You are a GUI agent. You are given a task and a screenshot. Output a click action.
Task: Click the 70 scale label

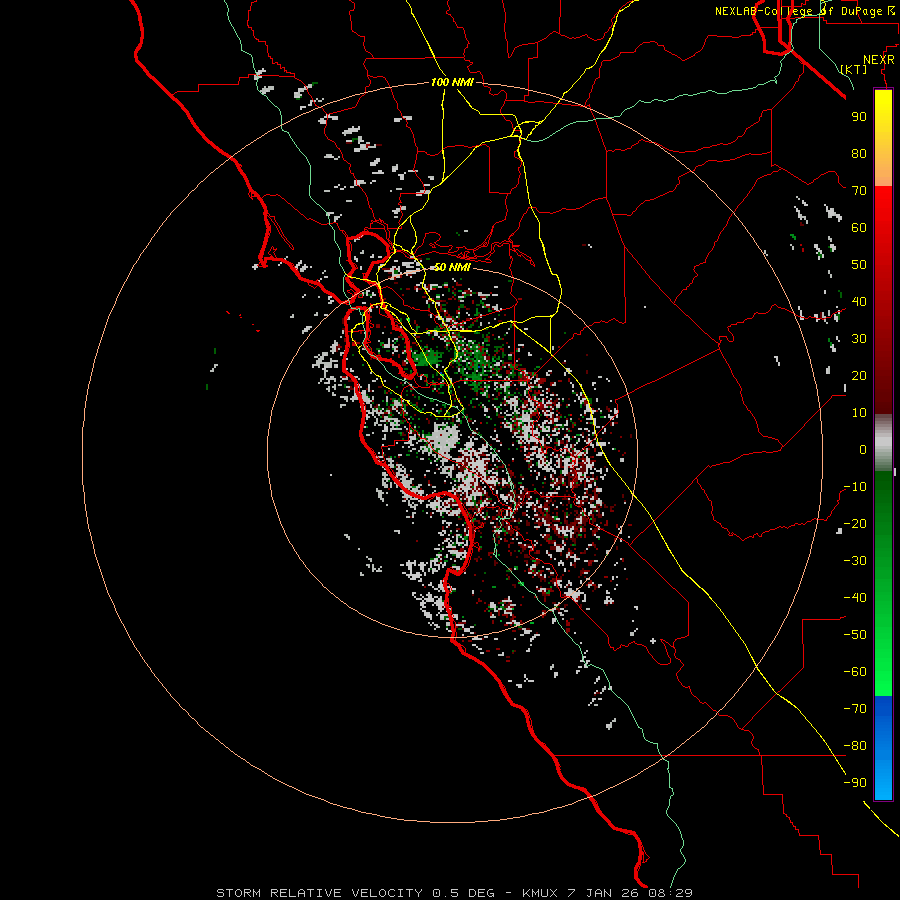(x=859, y=191)
